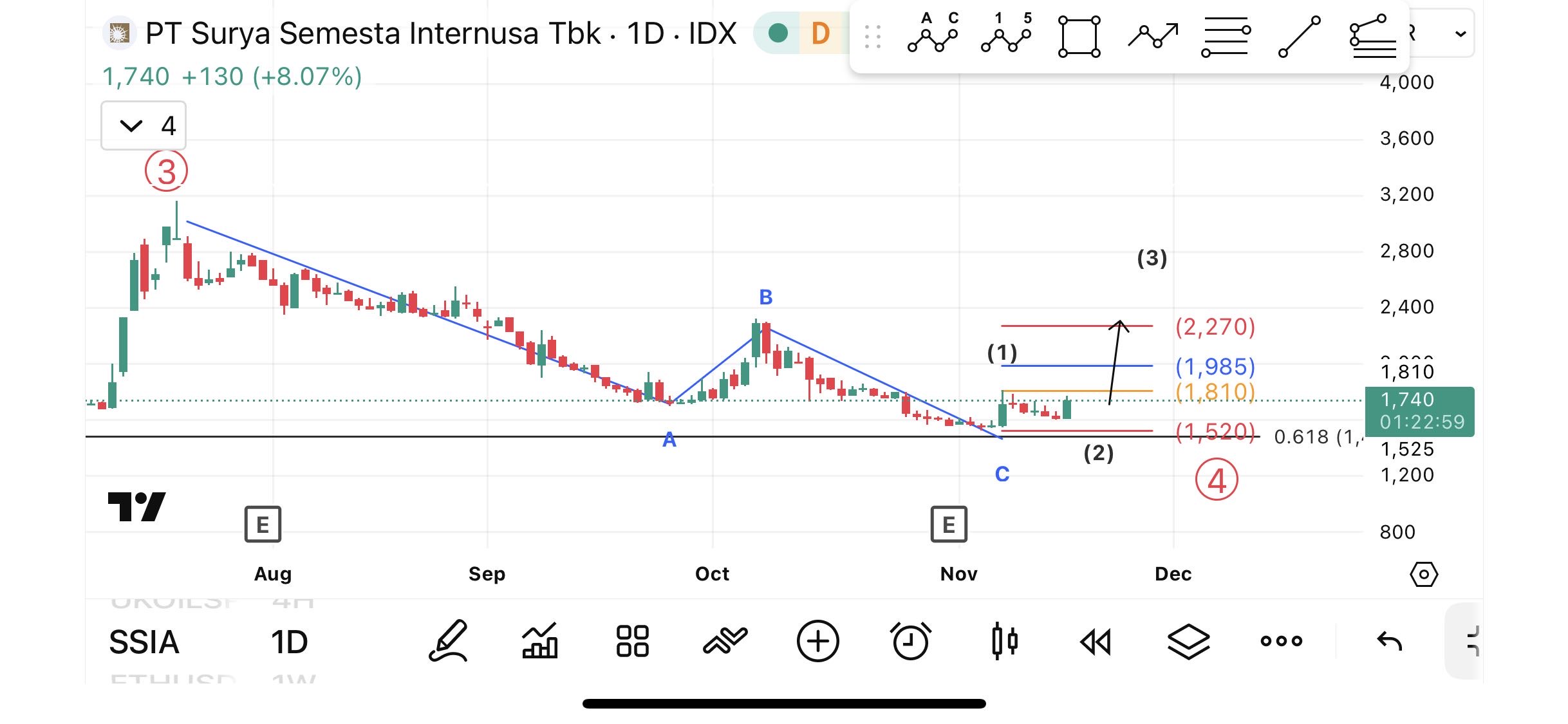Select the Fibonacci retracement tool

click(1226, 37)
